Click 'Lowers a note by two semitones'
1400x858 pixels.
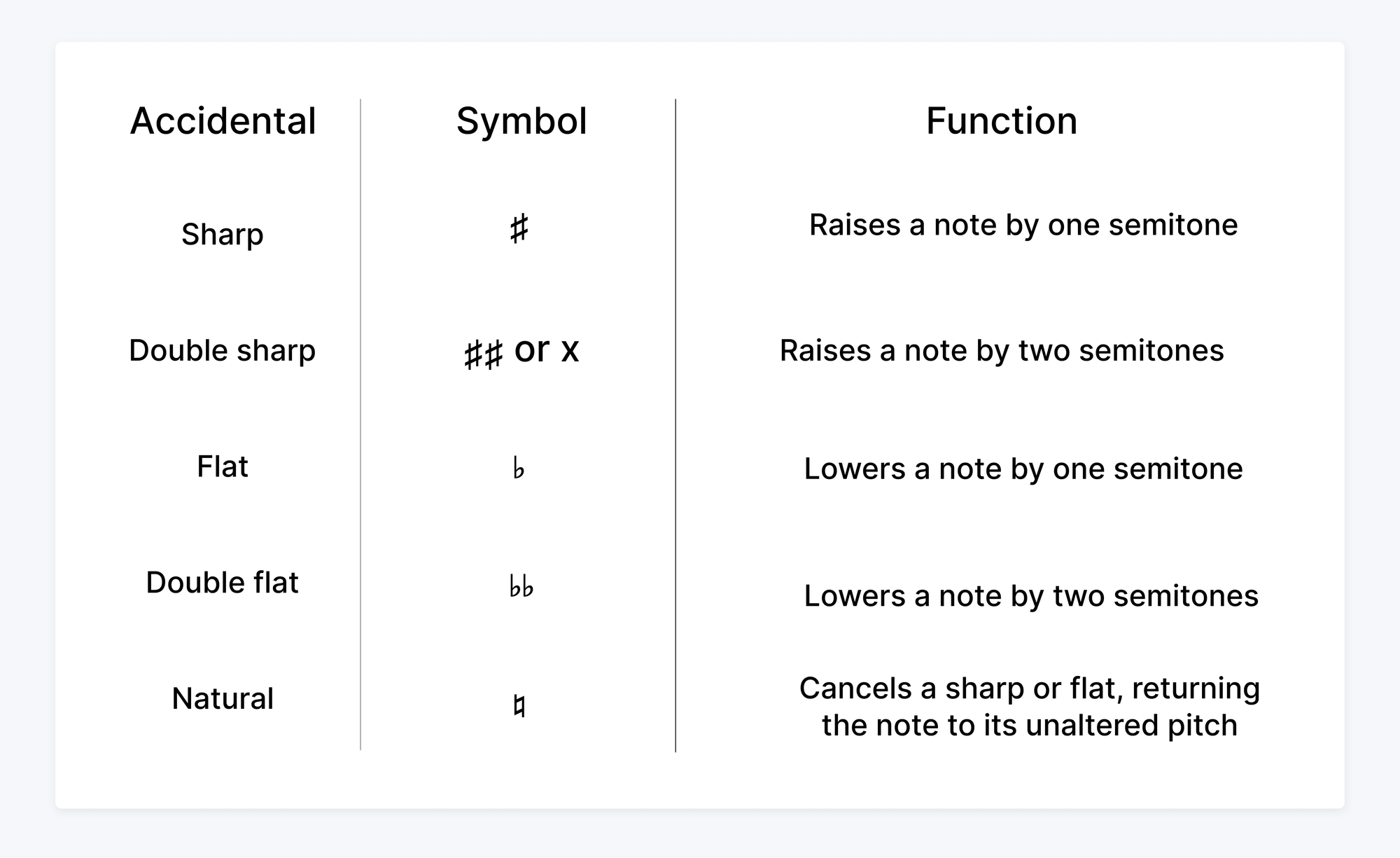(1031, 597)
